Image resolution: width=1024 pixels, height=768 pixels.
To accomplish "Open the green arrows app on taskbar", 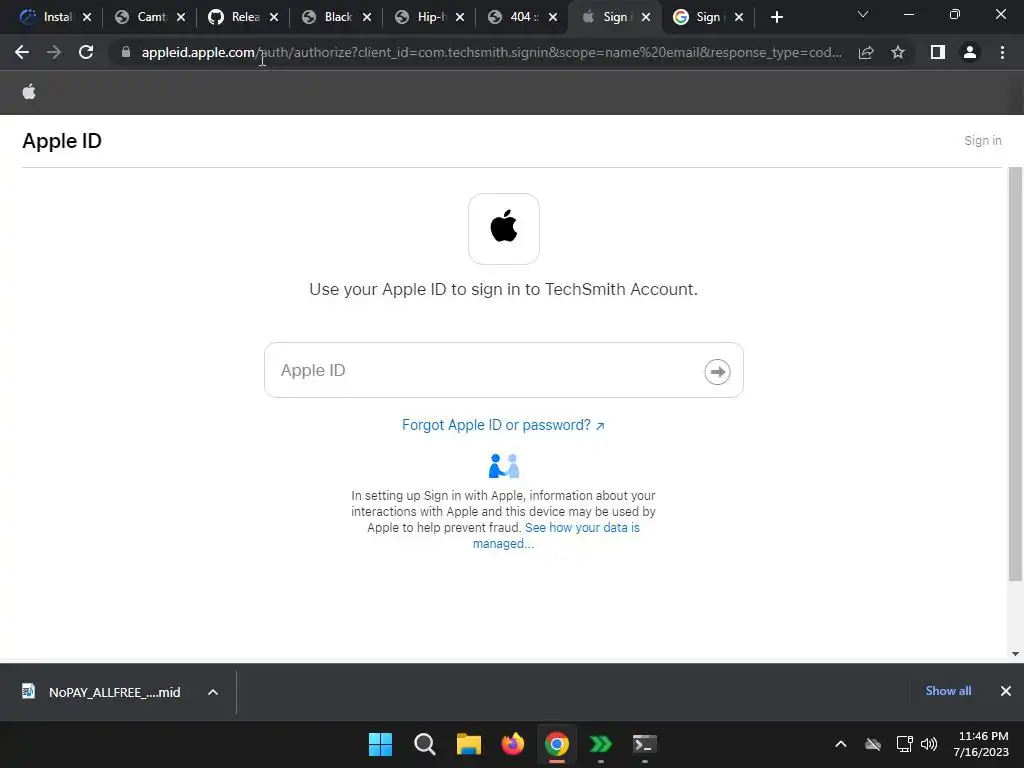I will click(600, 744).
